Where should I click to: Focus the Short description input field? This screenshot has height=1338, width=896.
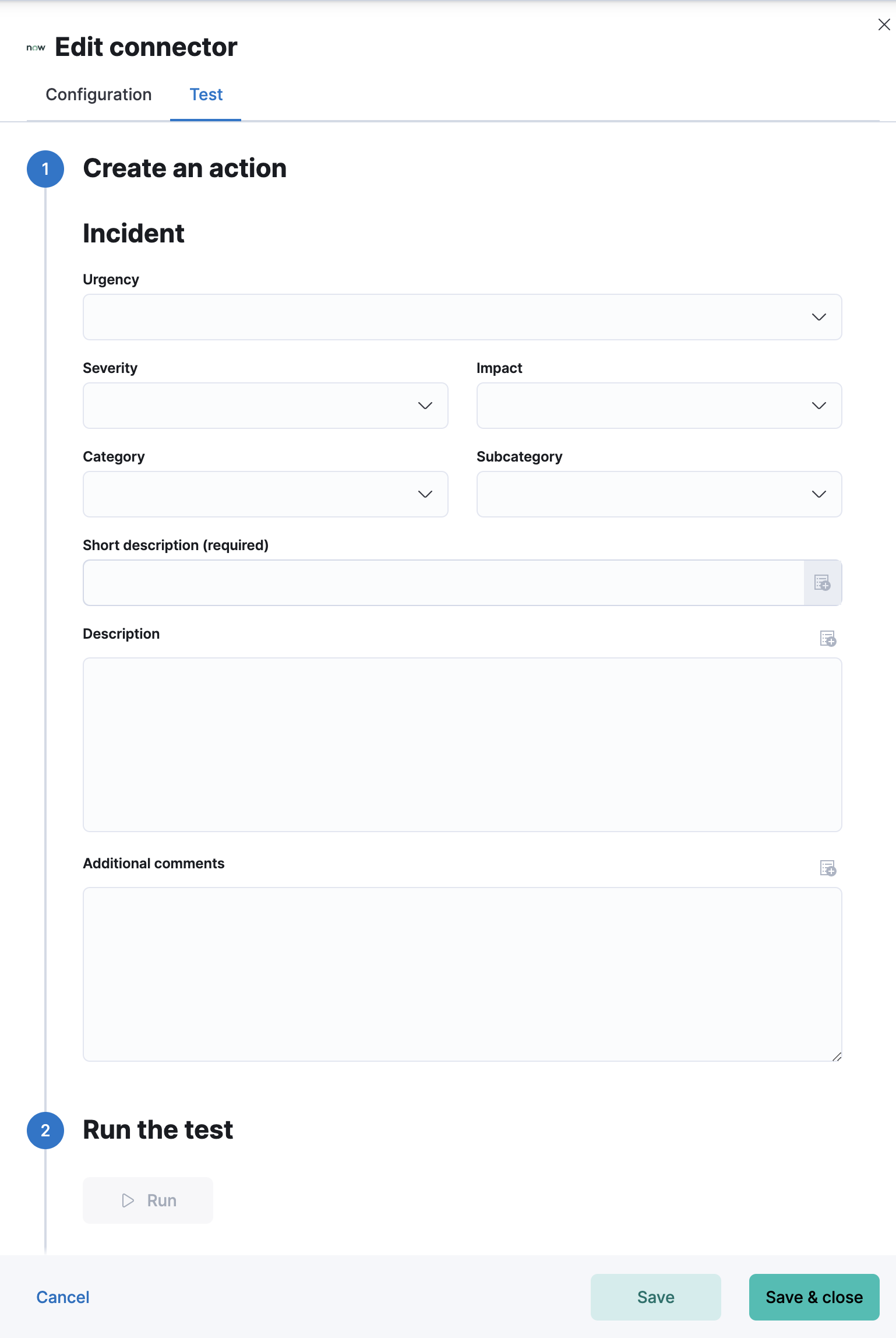coord(443,583)
